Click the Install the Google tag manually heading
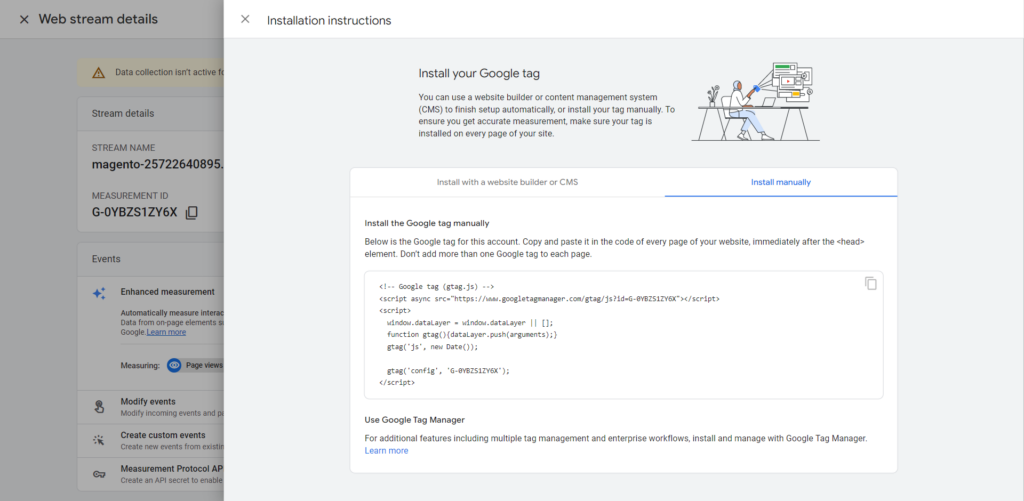This screenshot has width=1024, height=501. pos(427,223)
